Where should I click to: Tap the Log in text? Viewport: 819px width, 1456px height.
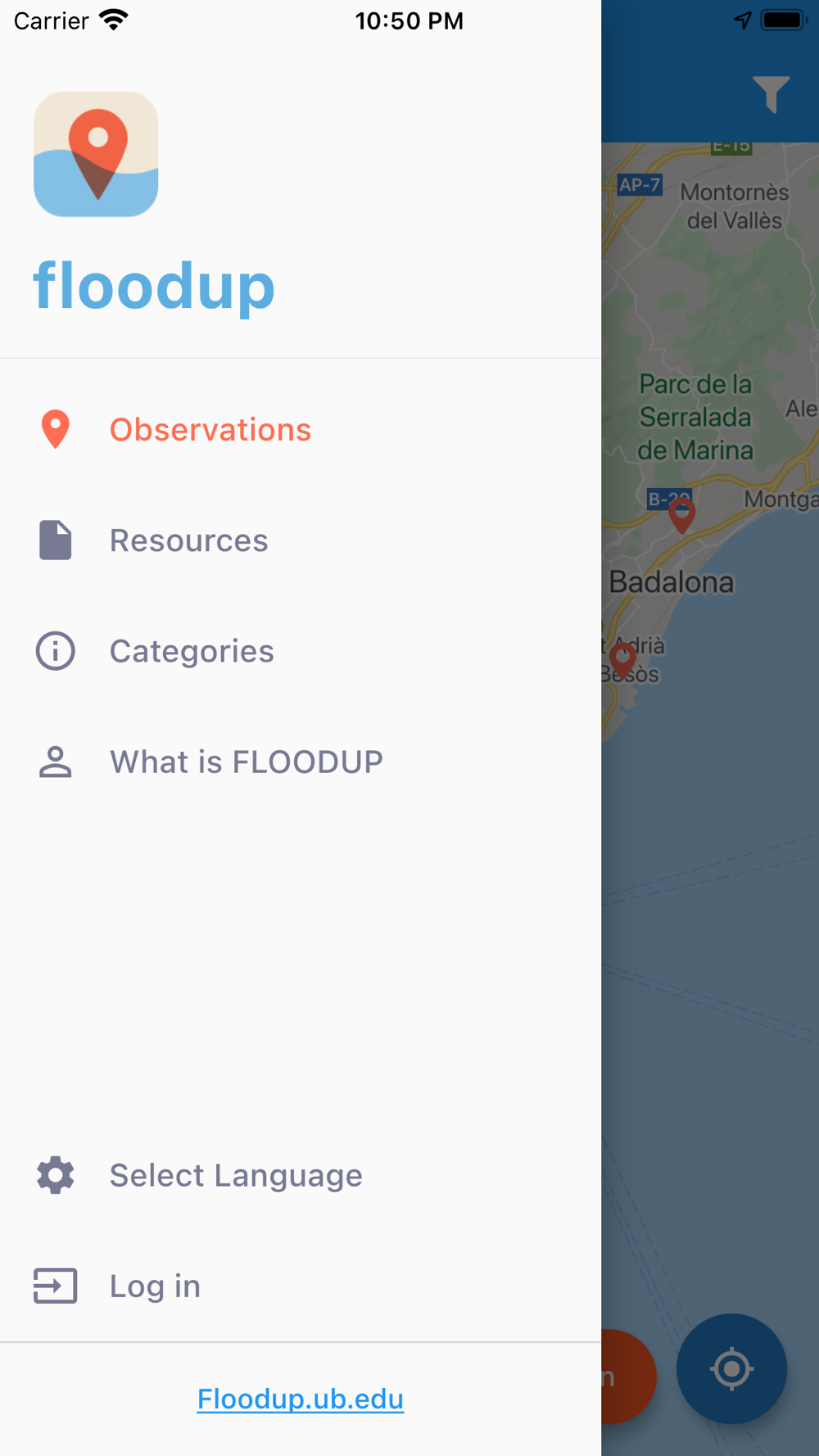pos(155,1286)
